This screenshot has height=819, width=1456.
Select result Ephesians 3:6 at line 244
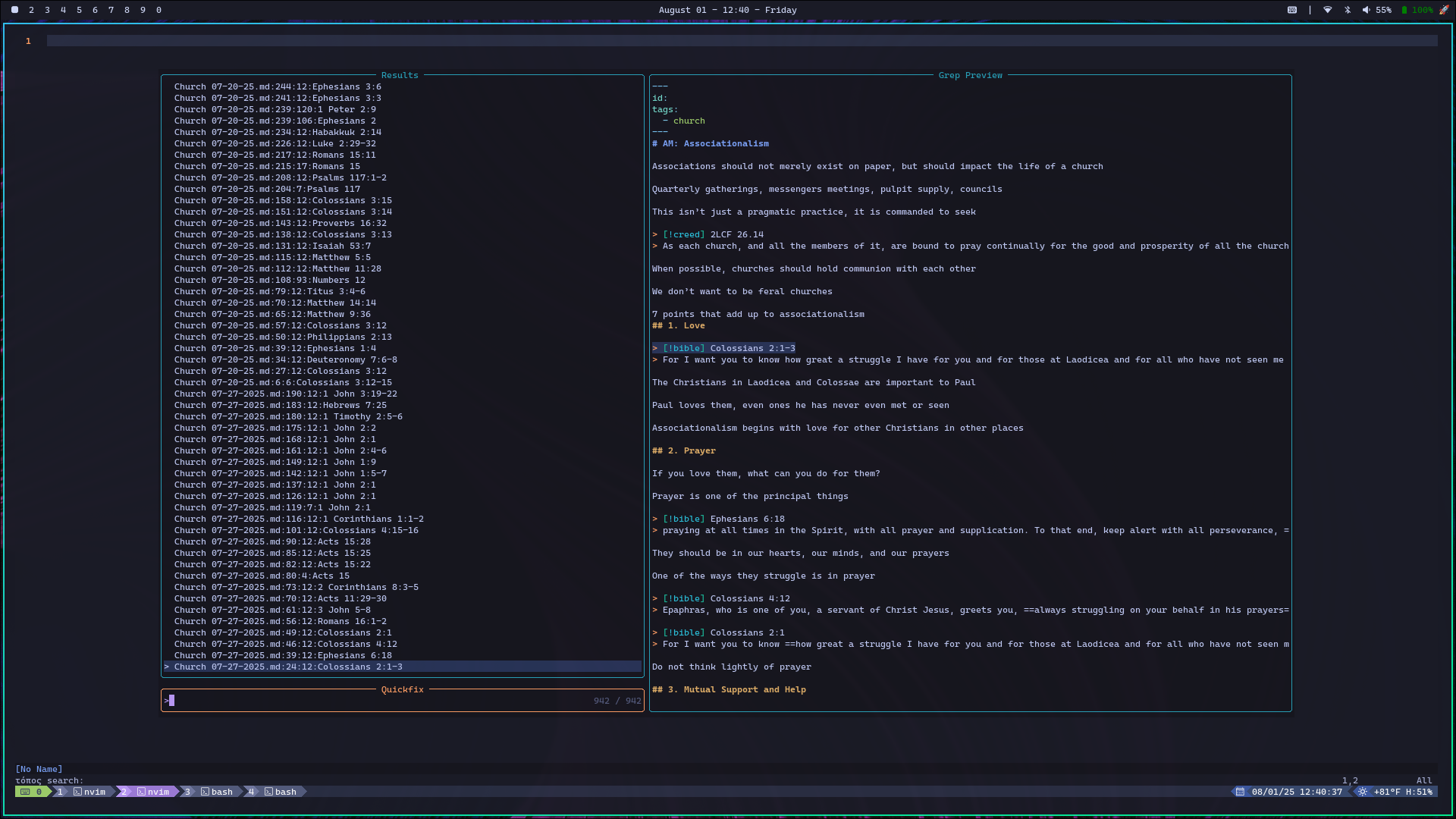pyautogui.click(x=278, y=87)
